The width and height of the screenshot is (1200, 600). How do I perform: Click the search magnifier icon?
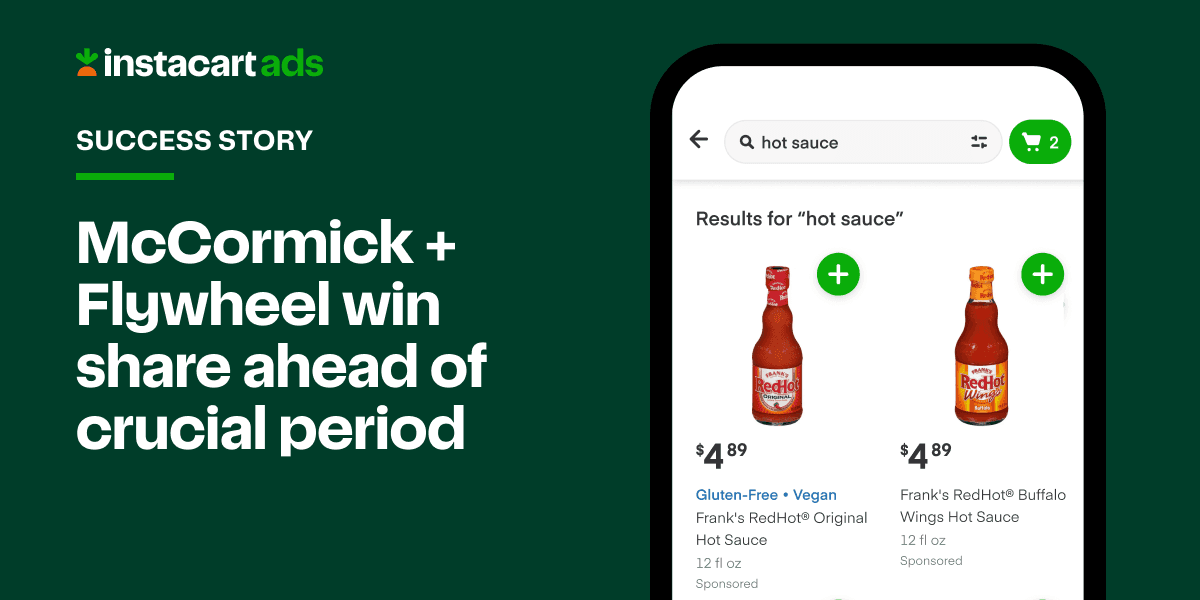click(x=746, y=142)
